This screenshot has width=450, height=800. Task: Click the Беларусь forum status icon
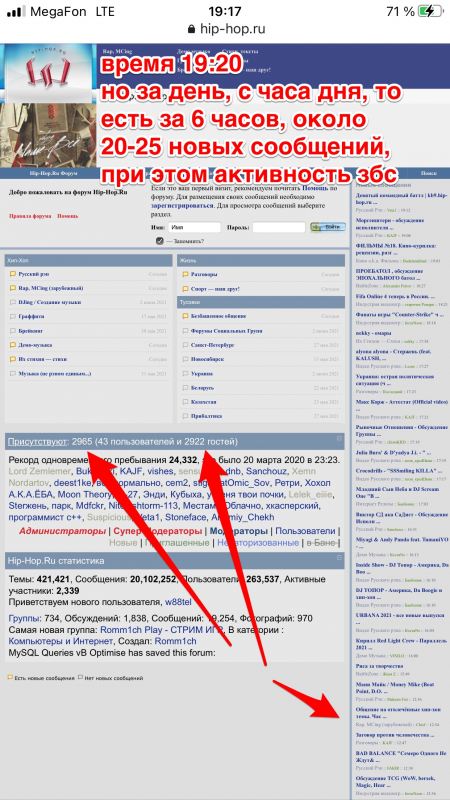tap(185, 388)
